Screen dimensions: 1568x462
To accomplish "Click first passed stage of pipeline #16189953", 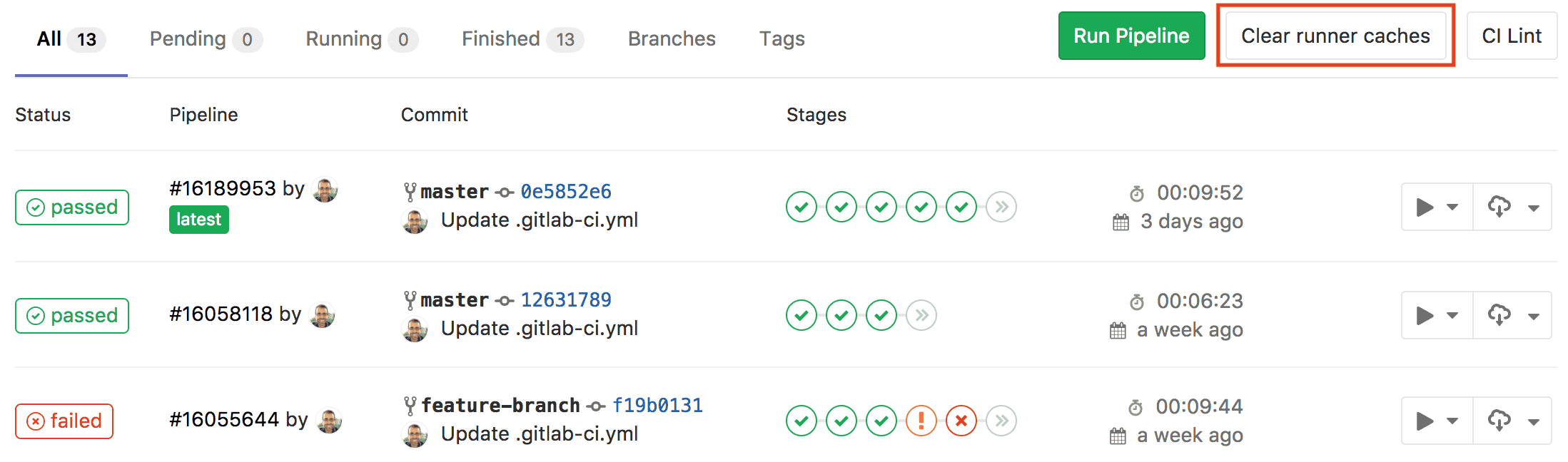I will pos(801,207).
